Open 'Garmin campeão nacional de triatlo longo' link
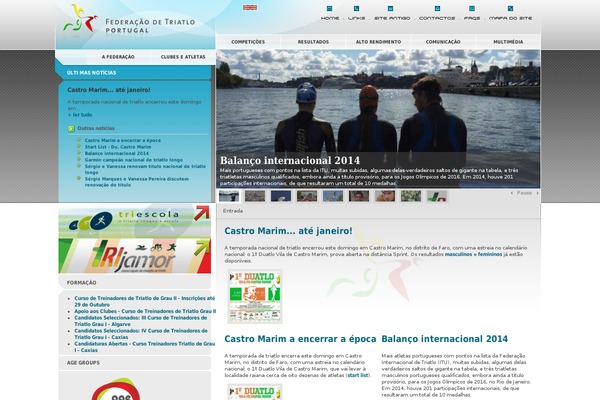Screen dimensions: 600x400 click(x=134, y=160)
